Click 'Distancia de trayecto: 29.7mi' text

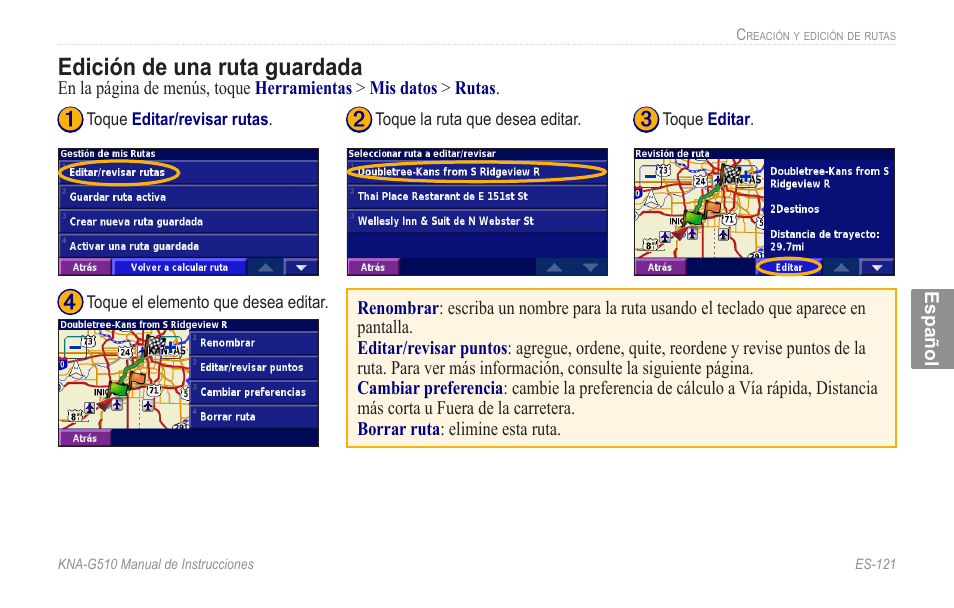click(824, 240)
